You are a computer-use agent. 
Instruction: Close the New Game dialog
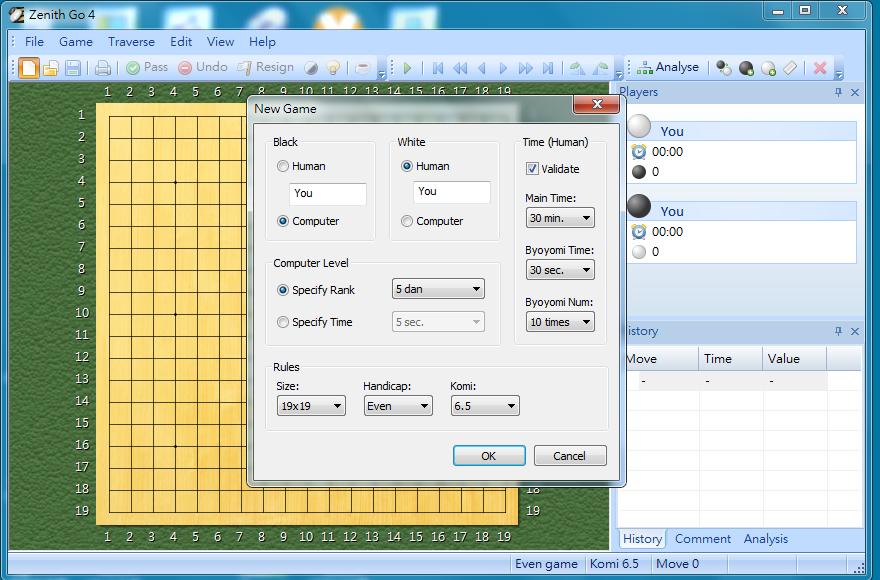click(597, 104)
